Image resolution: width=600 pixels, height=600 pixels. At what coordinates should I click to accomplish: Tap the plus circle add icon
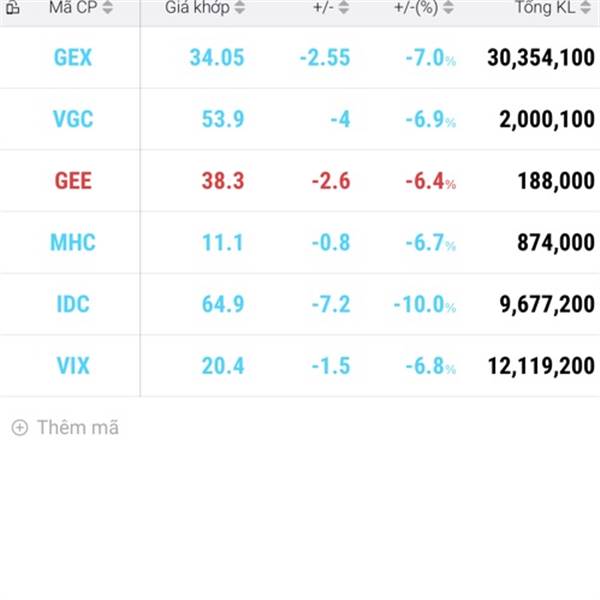pyautogui.click(x=20, y=427)
